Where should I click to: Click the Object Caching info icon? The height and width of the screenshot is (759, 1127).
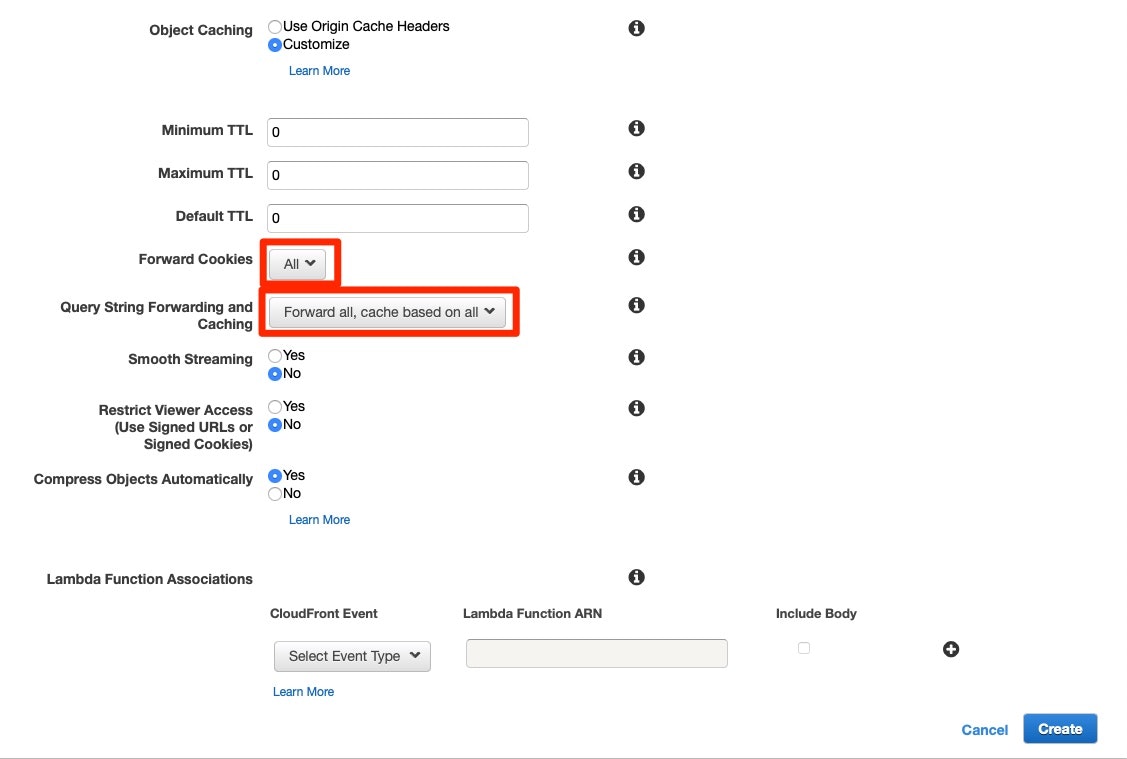click(x=636, y=28)
